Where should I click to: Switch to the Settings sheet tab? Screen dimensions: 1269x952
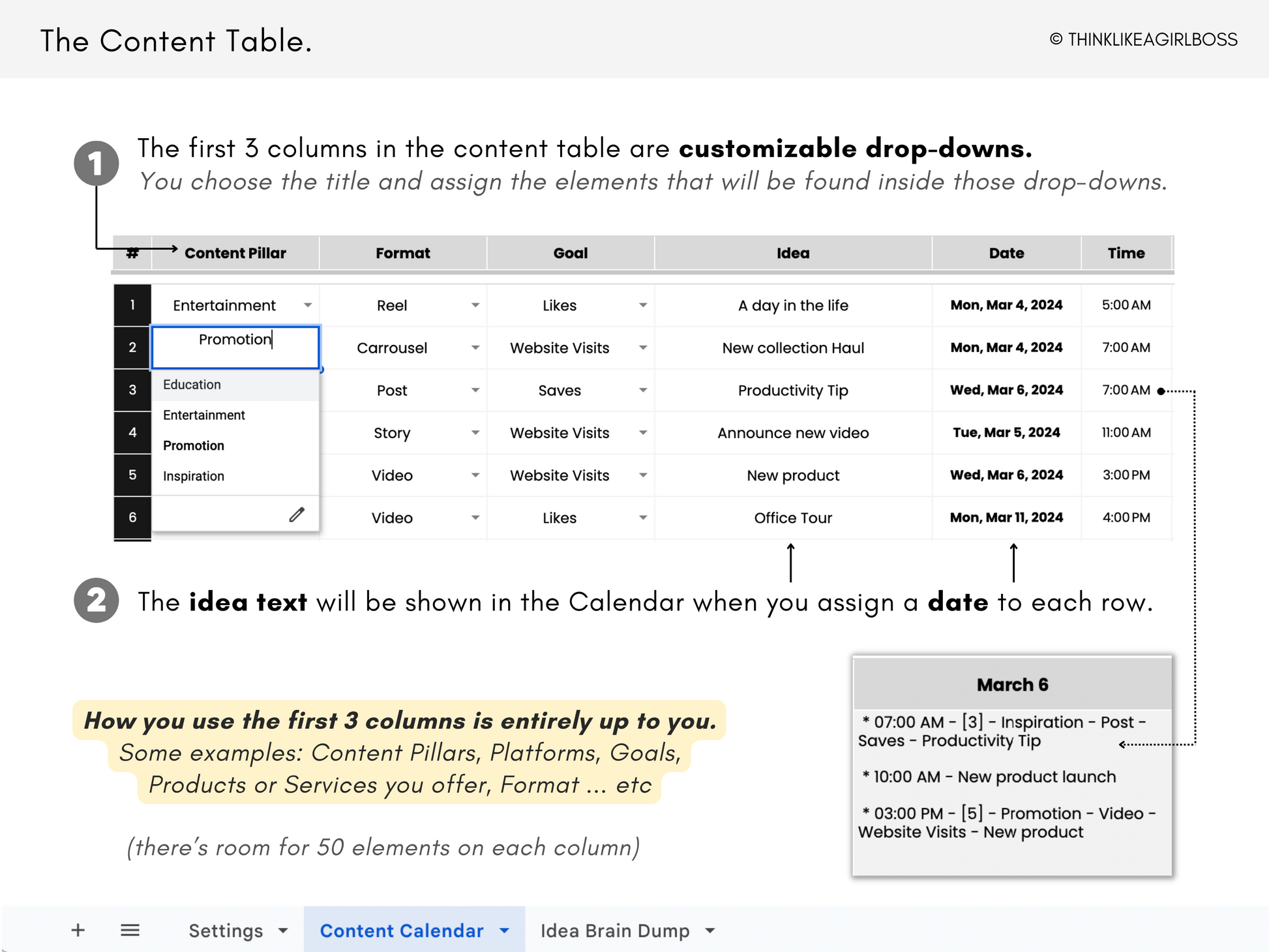226,930
